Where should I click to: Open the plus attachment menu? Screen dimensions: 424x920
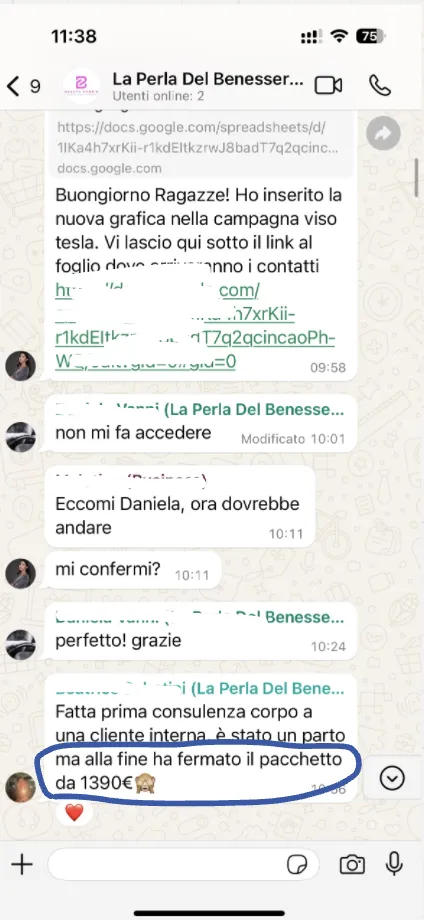point(22,864)
